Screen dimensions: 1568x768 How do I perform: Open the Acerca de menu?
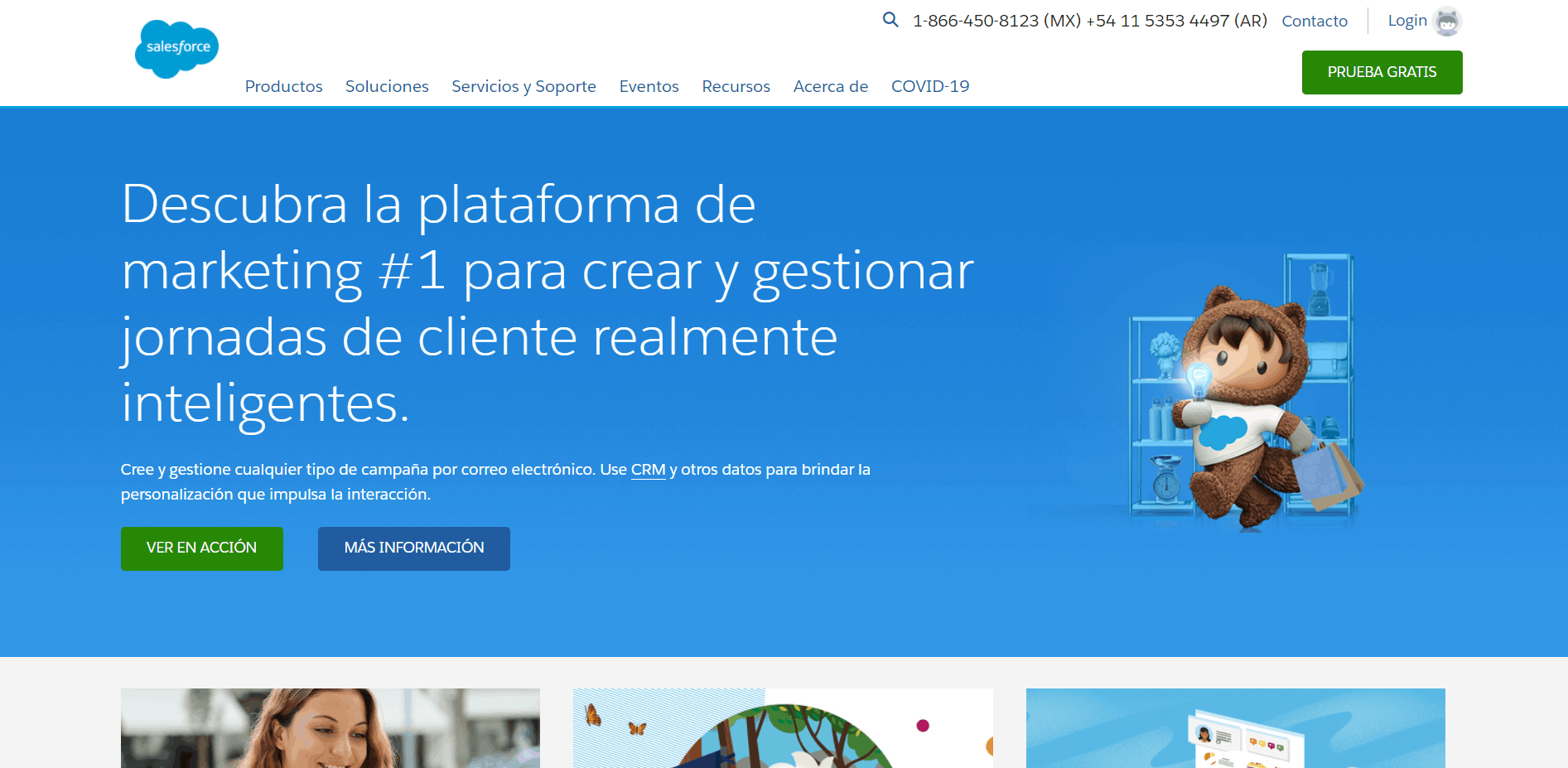pos(830,86)
